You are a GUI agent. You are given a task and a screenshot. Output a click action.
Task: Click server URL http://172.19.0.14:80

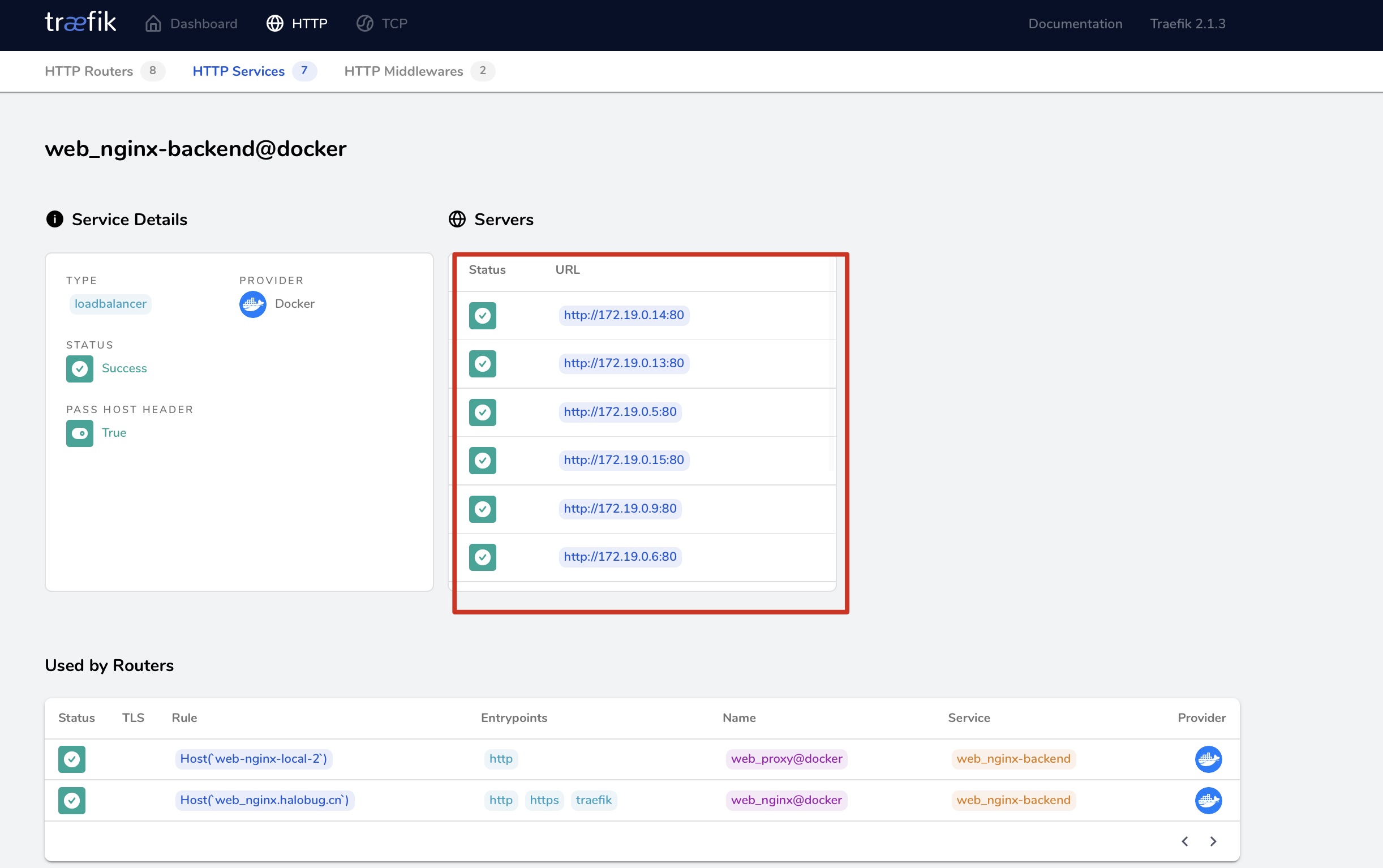point(624,315)
